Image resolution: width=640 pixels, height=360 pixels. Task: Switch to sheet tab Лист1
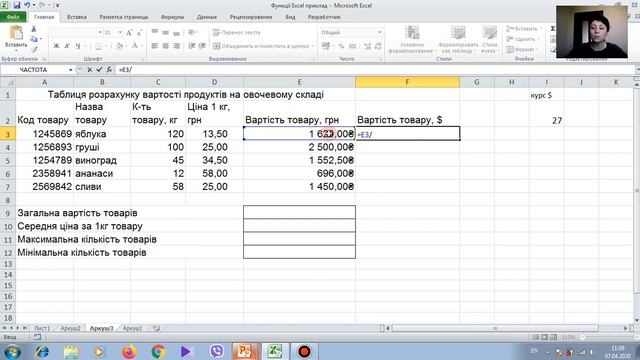coord(42,328)
